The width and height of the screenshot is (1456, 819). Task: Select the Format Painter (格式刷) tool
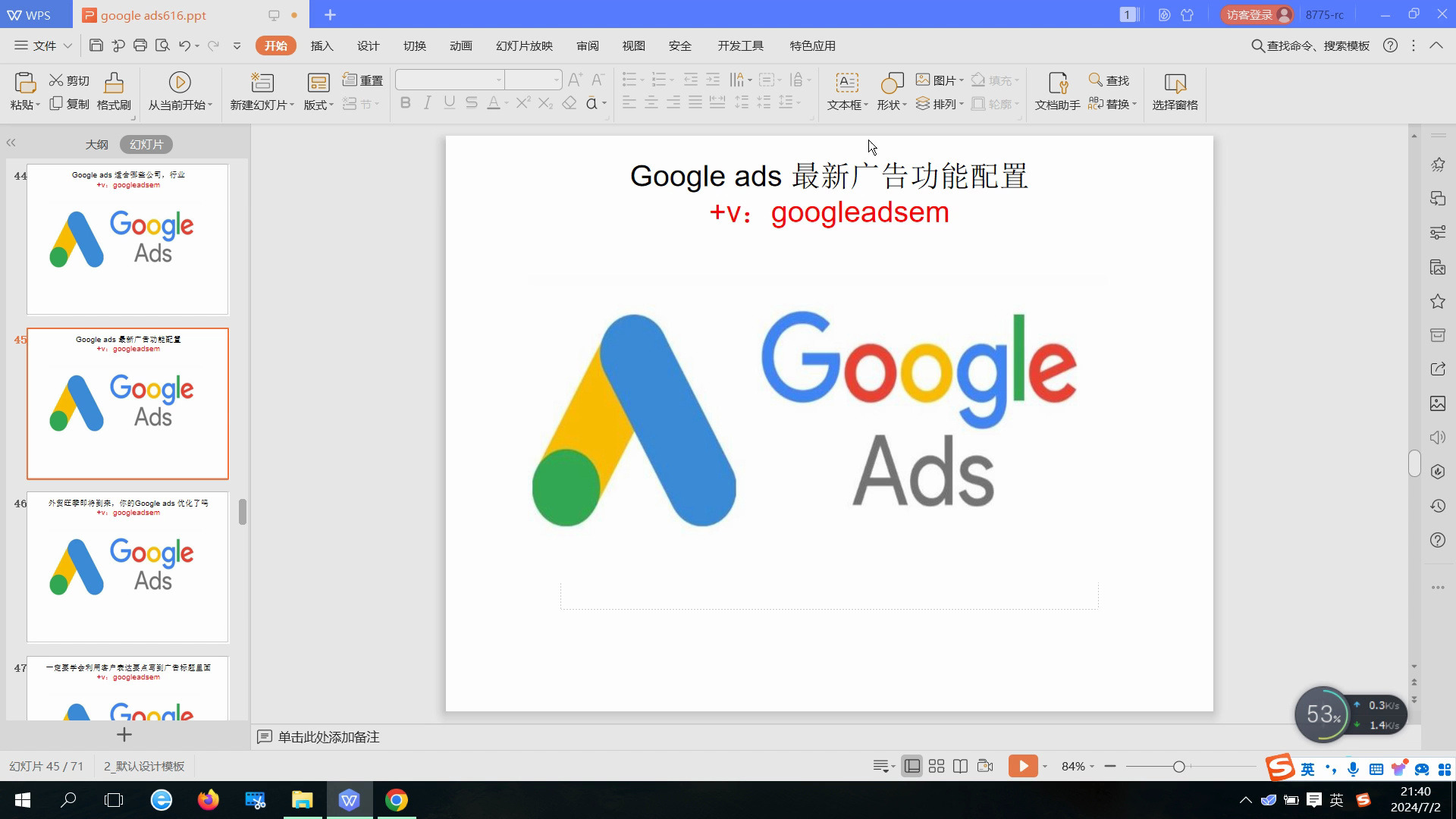coord(114,92)
